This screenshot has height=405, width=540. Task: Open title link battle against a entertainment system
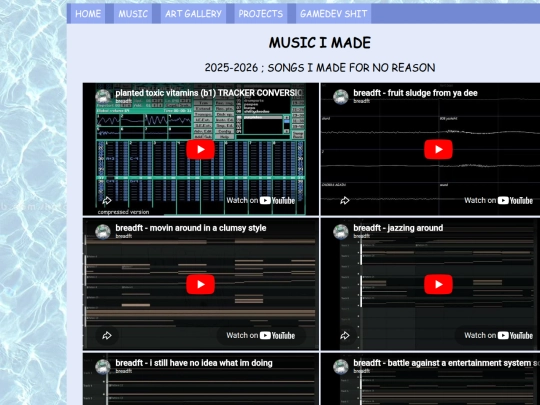[x=446, y=363]
